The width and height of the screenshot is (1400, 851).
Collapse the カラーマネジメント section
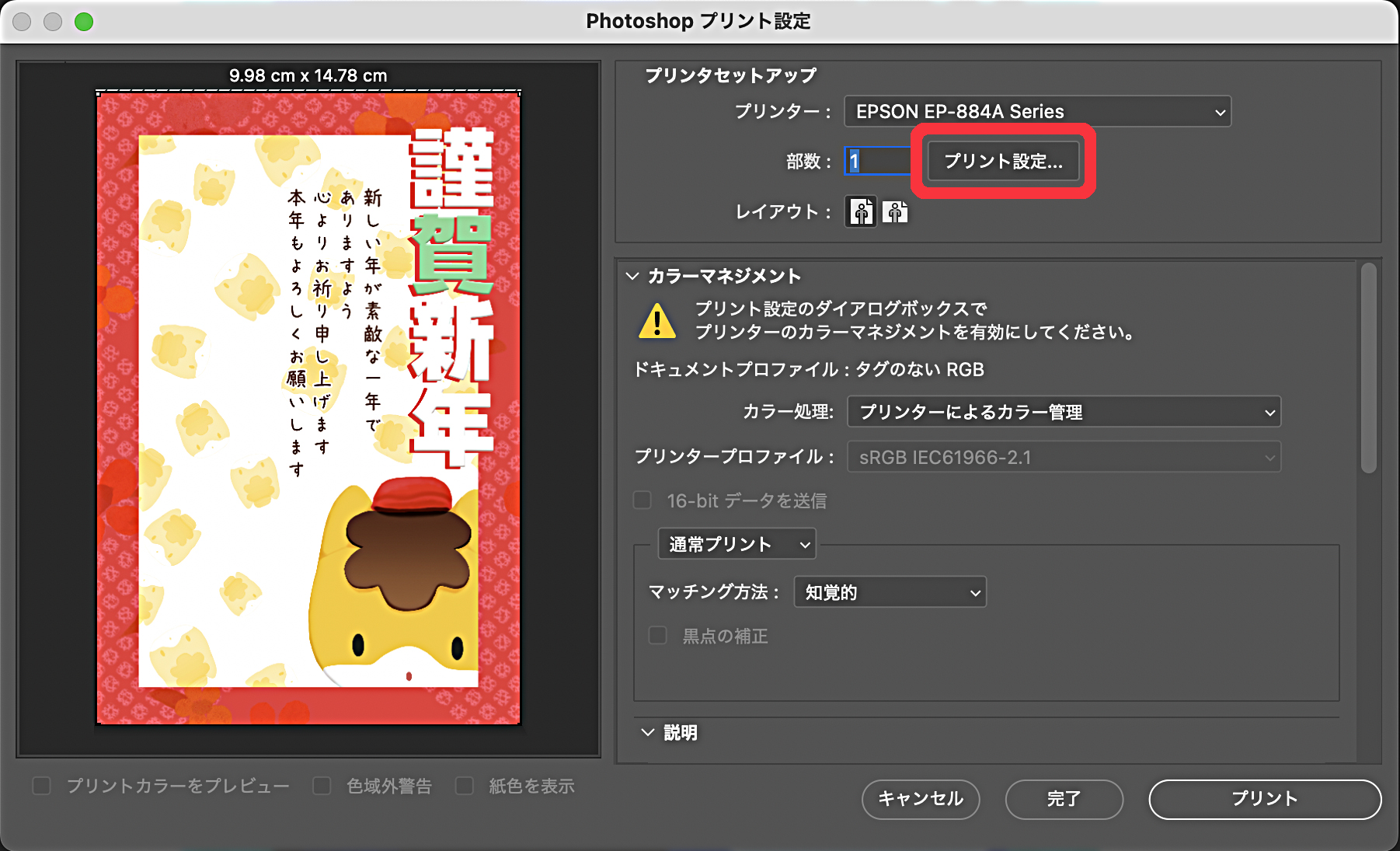click(x=632, y=276)
